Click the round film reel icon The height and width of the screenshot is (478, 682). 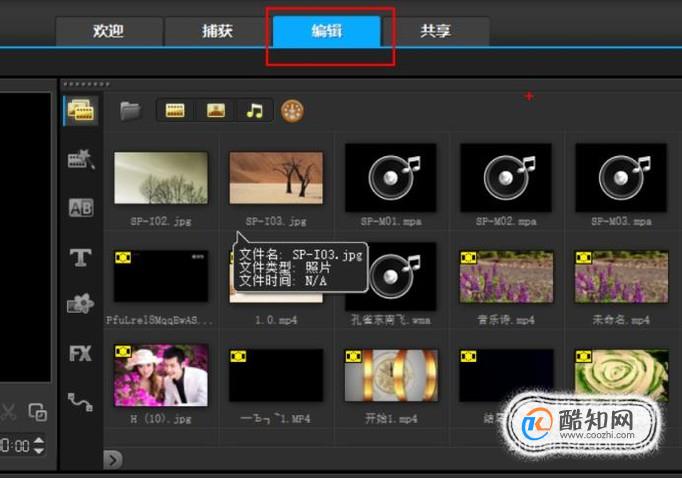(292, 111)
